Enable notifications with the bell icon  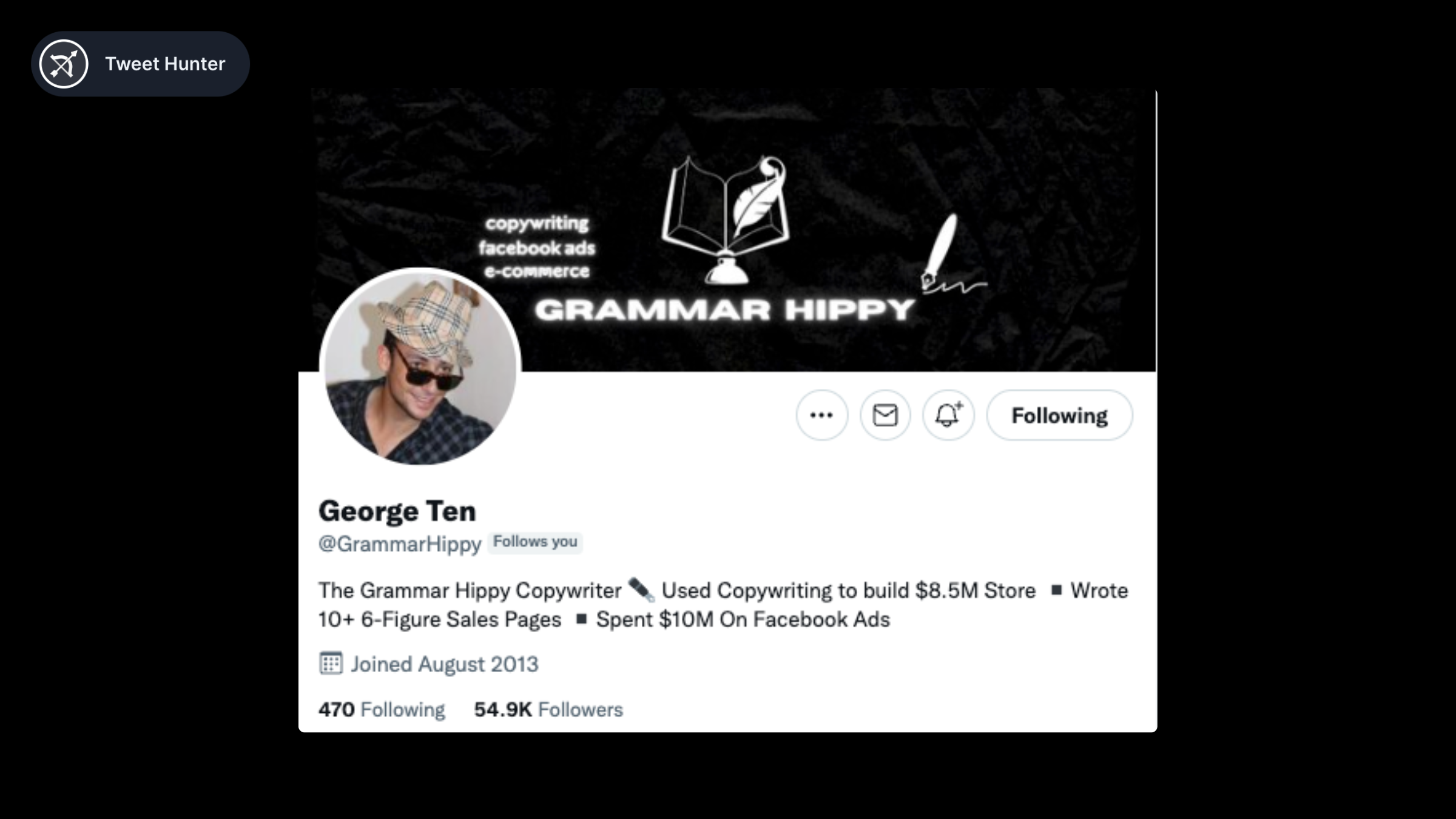tap(948, 415)
